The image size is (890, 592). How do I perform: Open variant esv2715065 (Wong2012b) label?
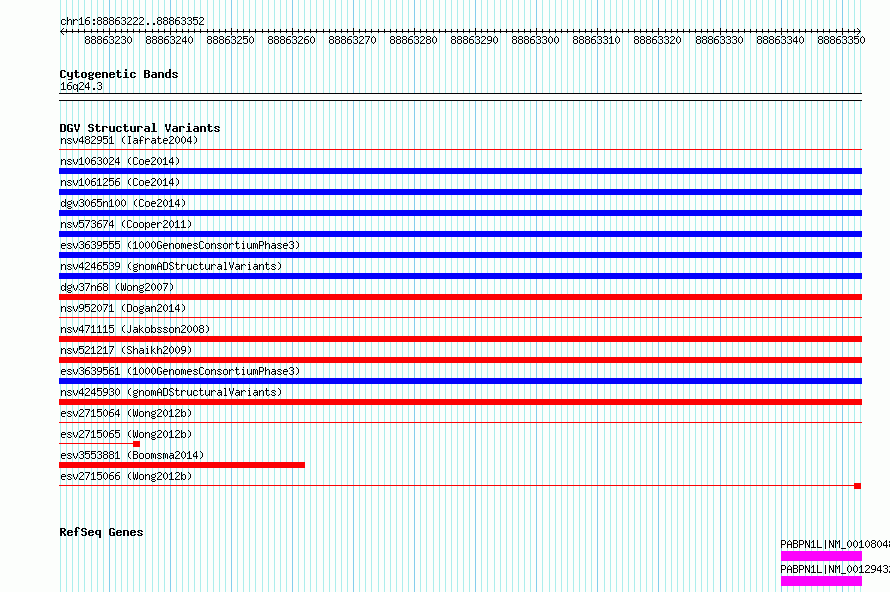126,434
